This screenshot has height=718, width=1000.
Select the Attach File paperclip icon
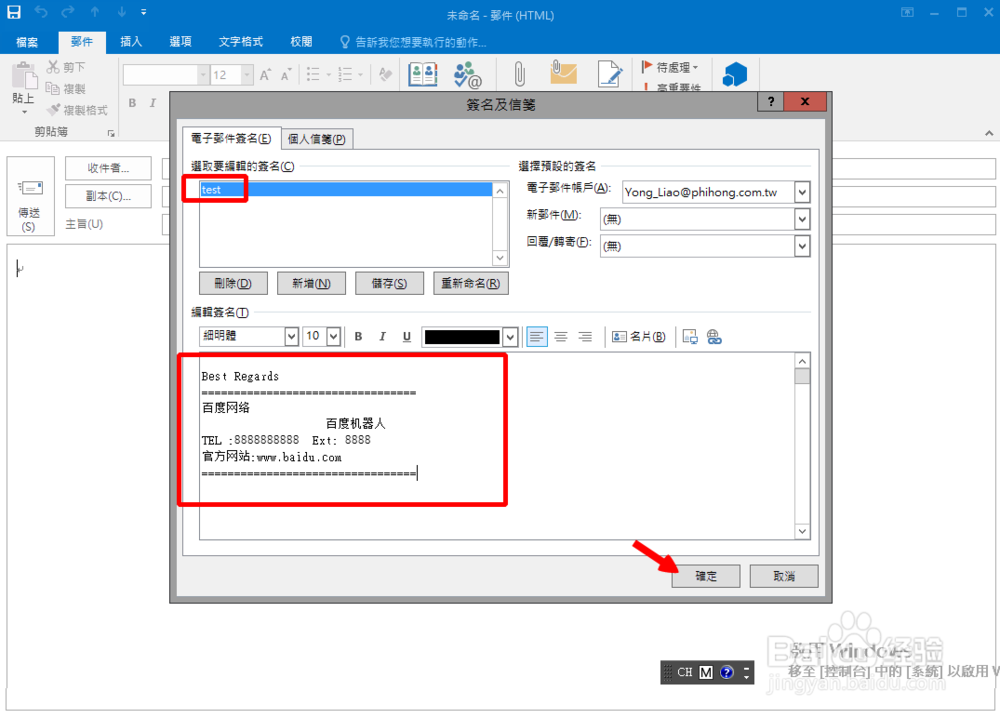click(518, 74)
